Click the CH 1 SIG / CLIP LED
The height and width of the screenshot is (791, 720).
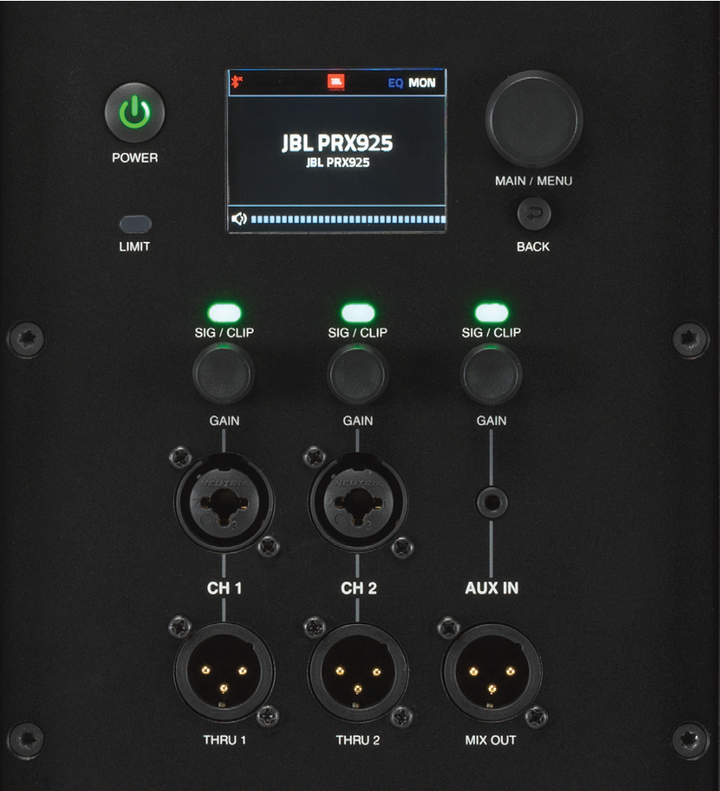pos(225,313)
